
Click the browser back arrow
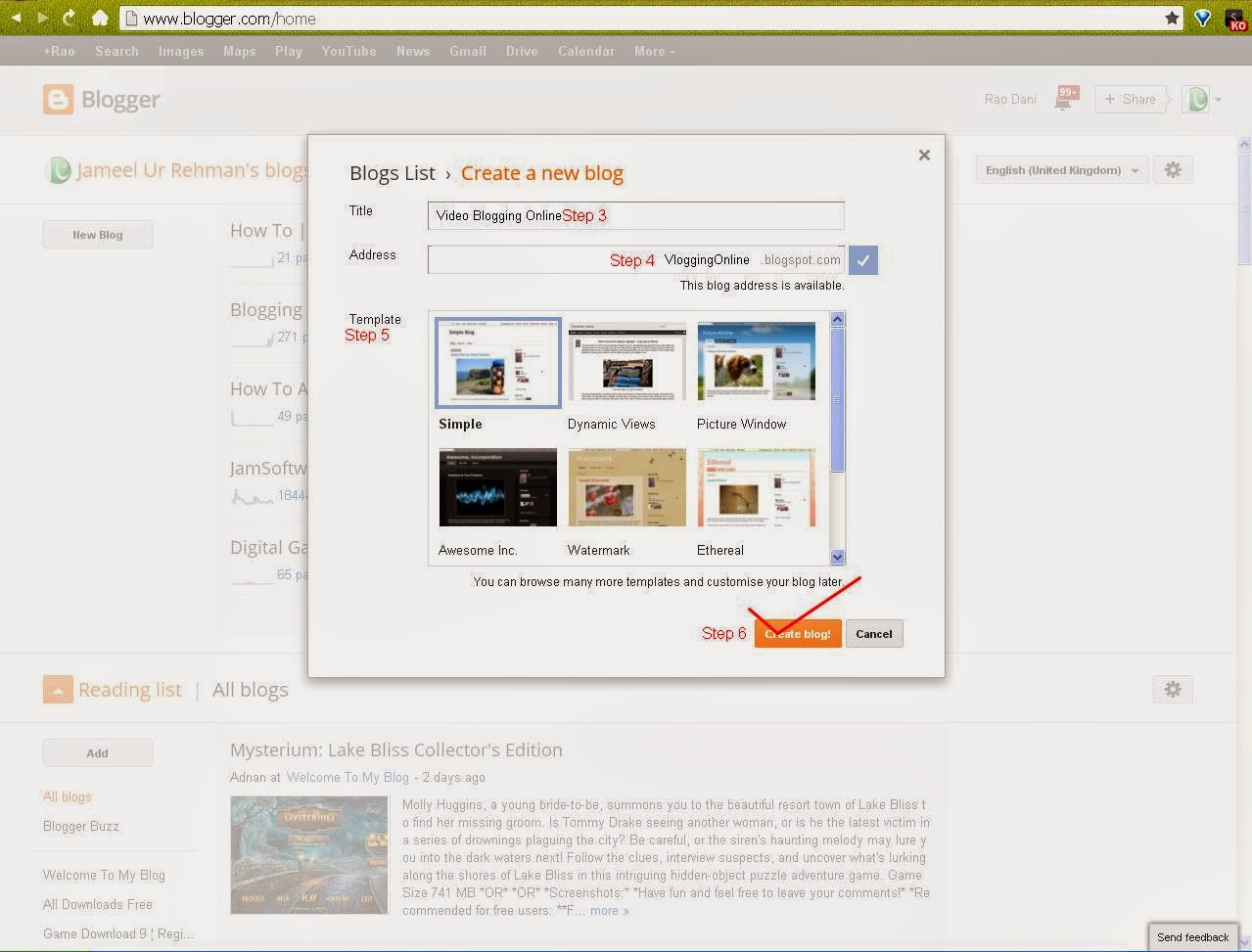click(x=16, y=18)
